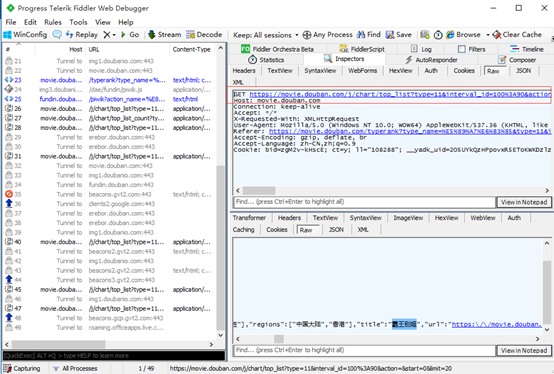Click the request Find search field
Image resolution: width=554 pixels, height=374 pixels.
364,202
